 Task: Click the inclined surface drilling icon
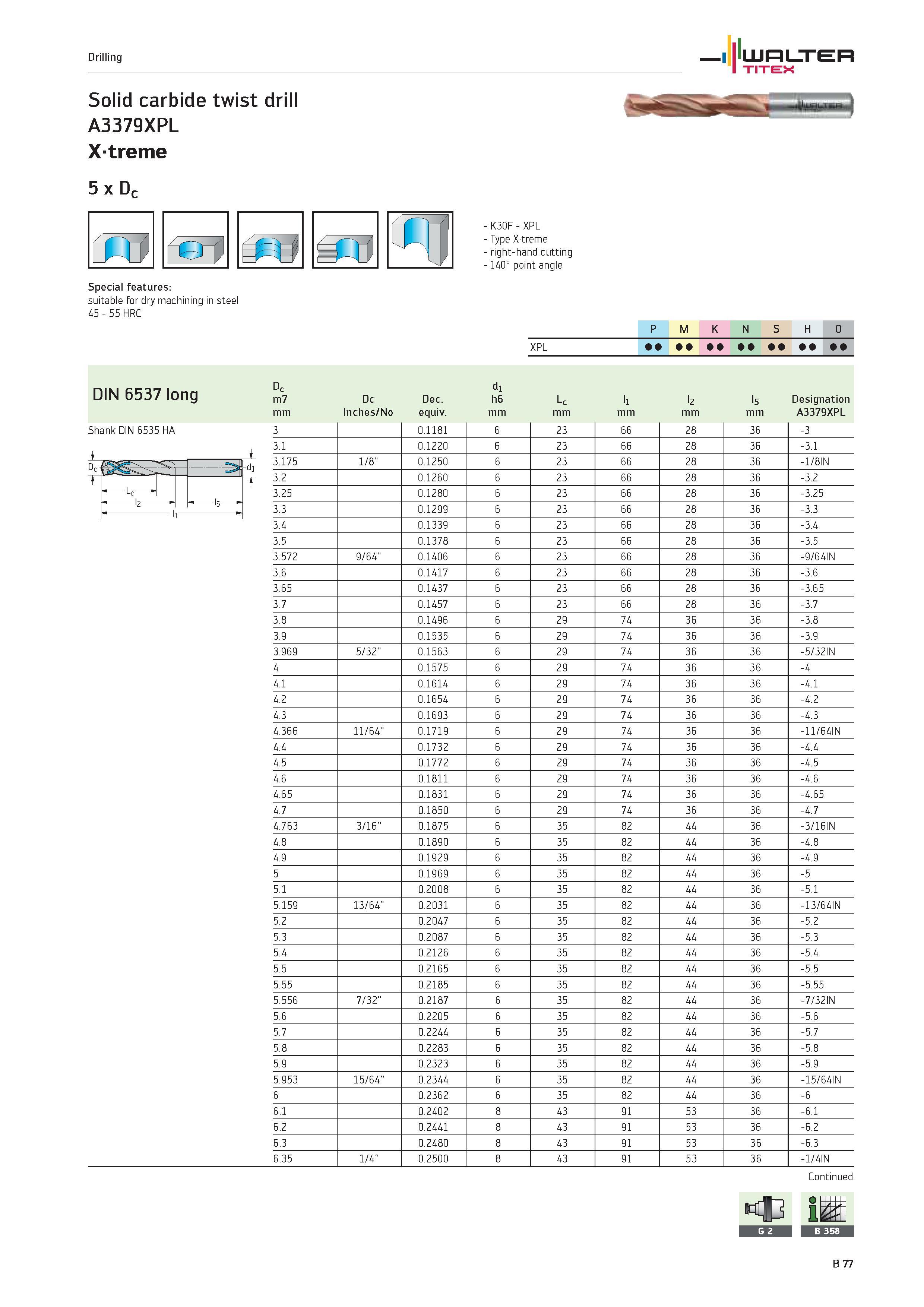(420, 240)
